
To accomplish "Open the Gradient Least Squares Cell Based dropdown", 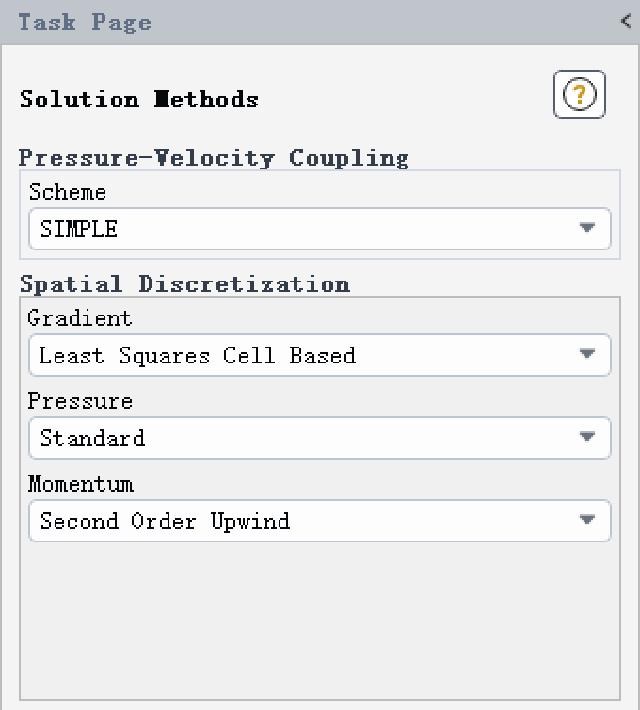I will (x=320, y=355).
